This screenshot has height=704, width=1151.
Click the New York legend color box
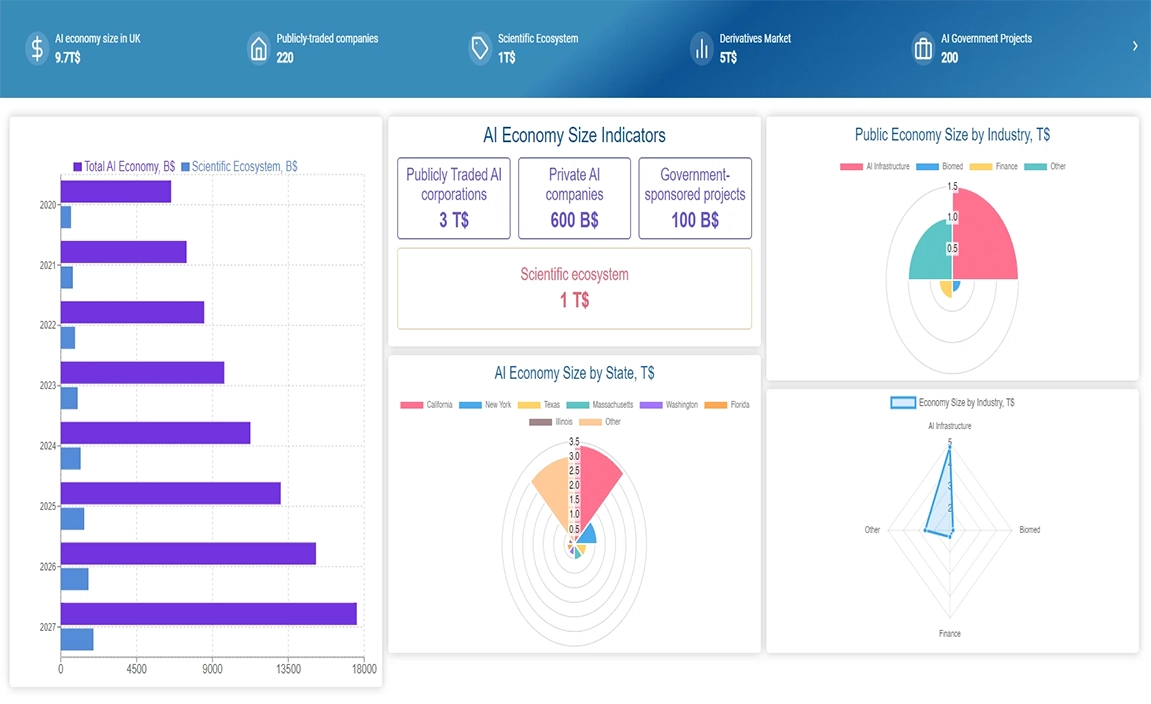(x=470, y=405)
